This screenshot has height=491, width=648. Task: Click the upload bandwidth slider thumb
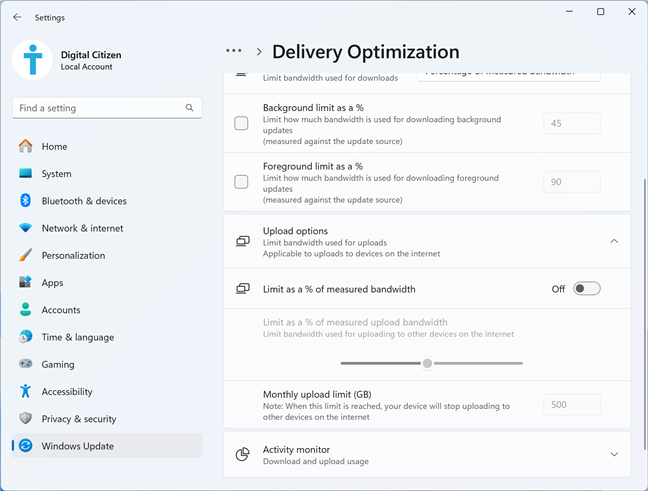pos(427,363)
